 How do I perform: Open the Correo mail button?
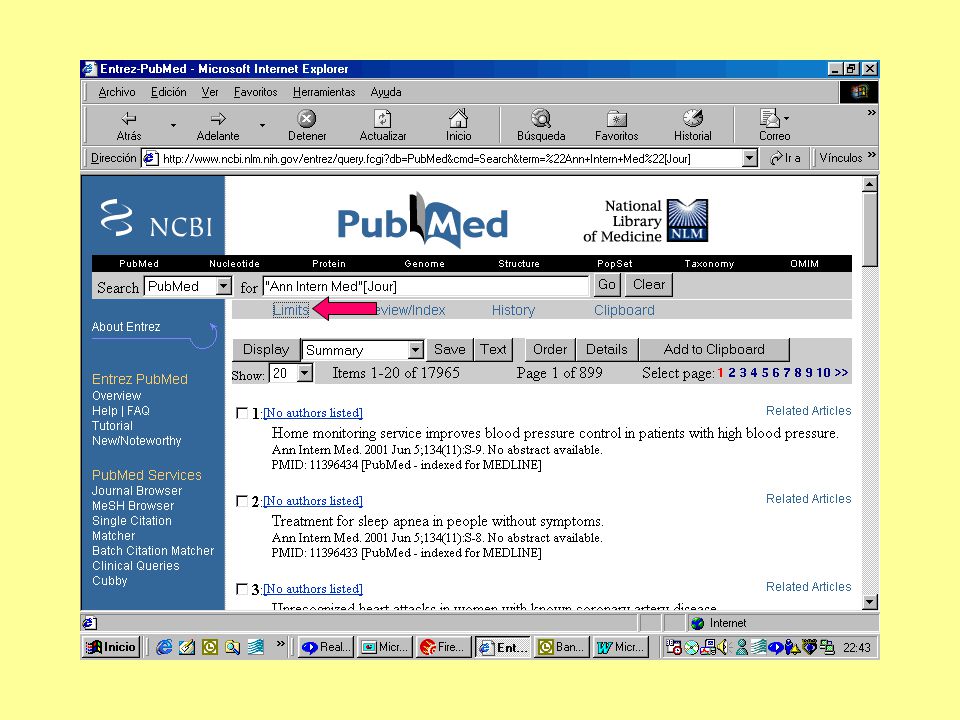[x=774, y=126]
